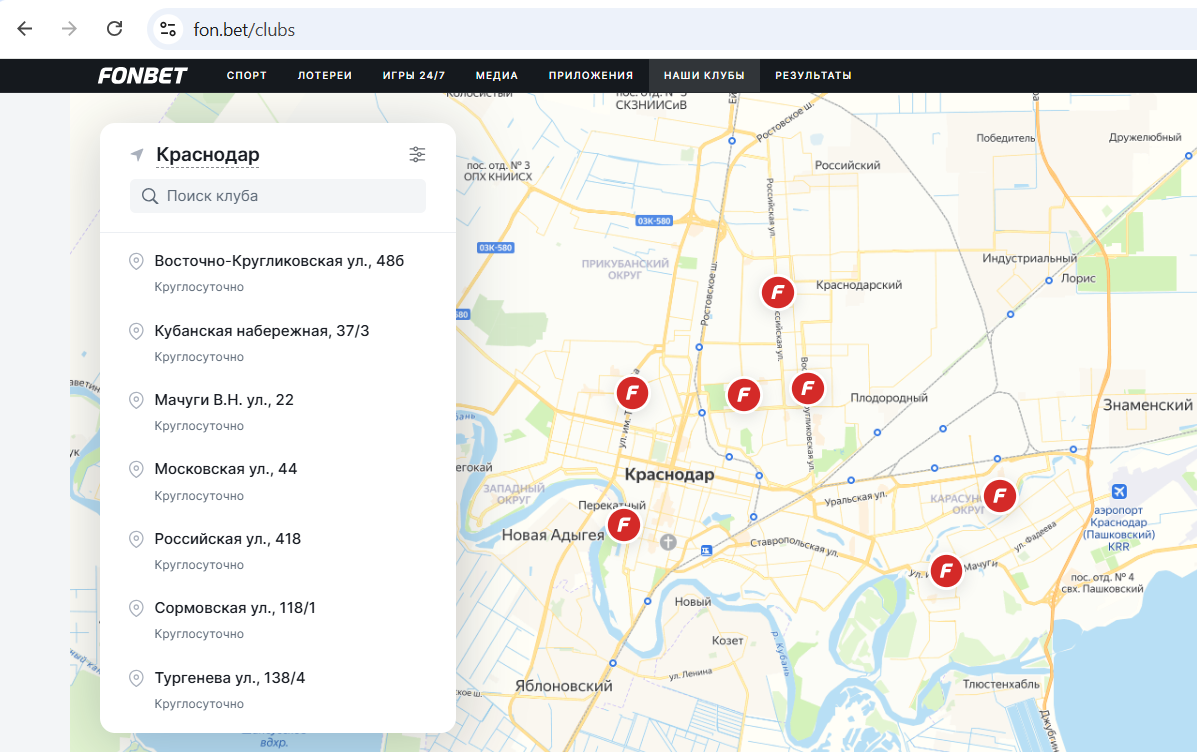Click Fonbet marker on ул. Мачуги
Image resolution: width=1197 pixels, height=752 pixels.
coord(947,570)
